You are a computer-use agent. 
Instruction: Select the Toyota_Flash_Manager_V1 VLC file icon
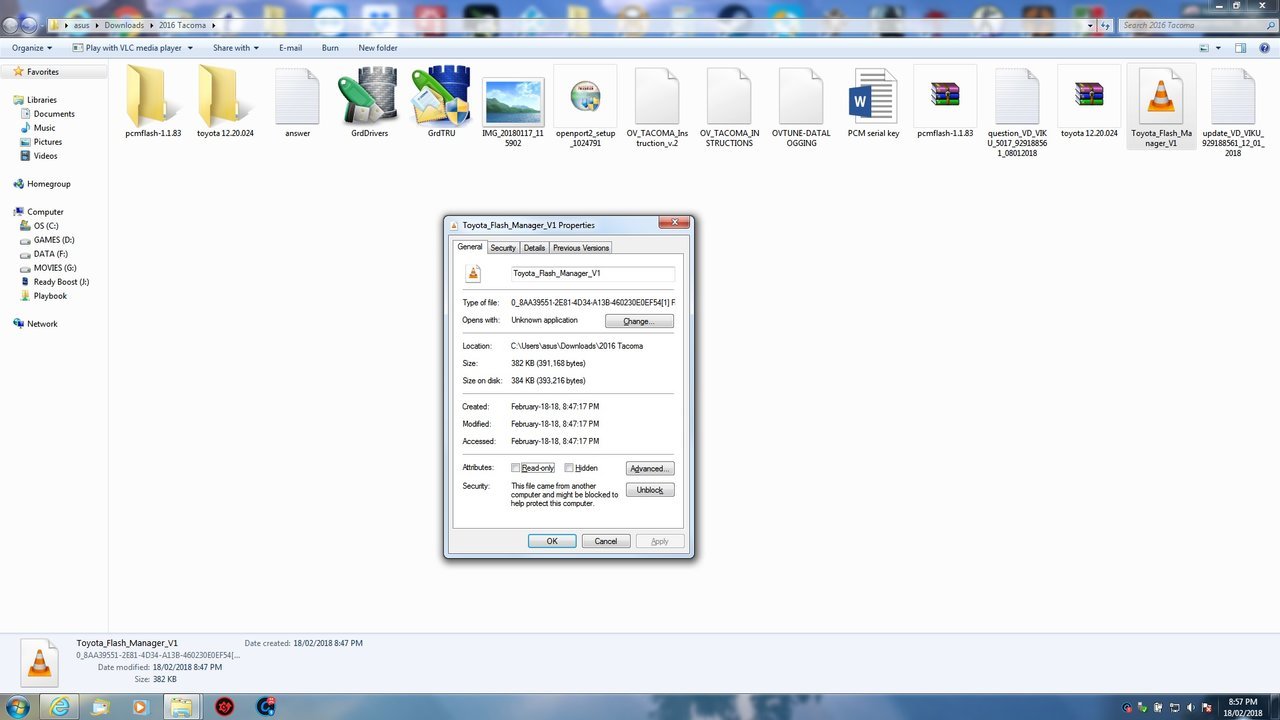point(1161,97)
